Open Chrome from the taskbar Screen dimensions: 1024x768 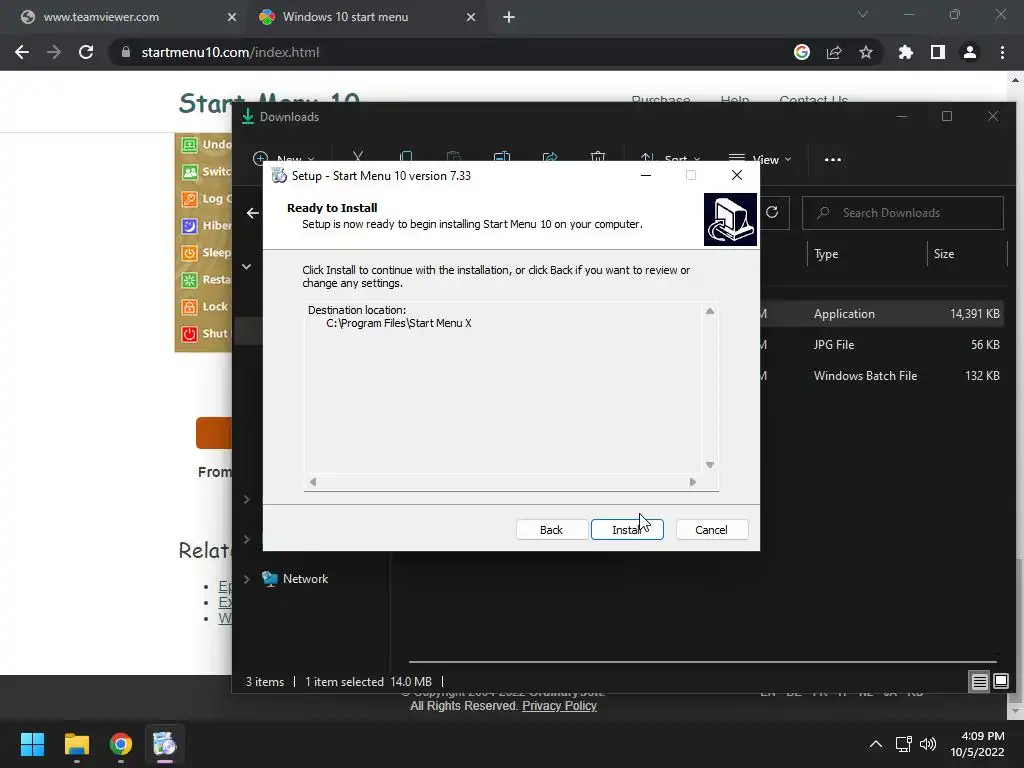tap(121, 744)
